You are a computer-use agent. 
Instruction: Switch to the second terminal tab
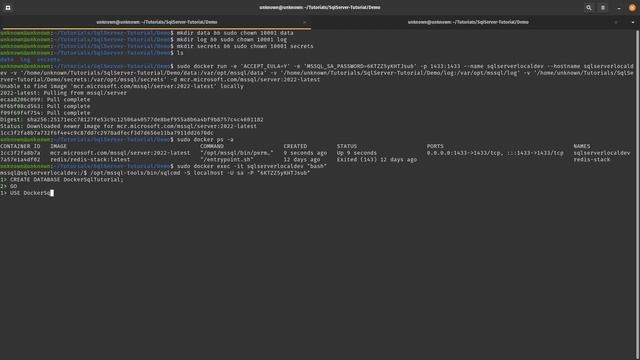[468, 22]
